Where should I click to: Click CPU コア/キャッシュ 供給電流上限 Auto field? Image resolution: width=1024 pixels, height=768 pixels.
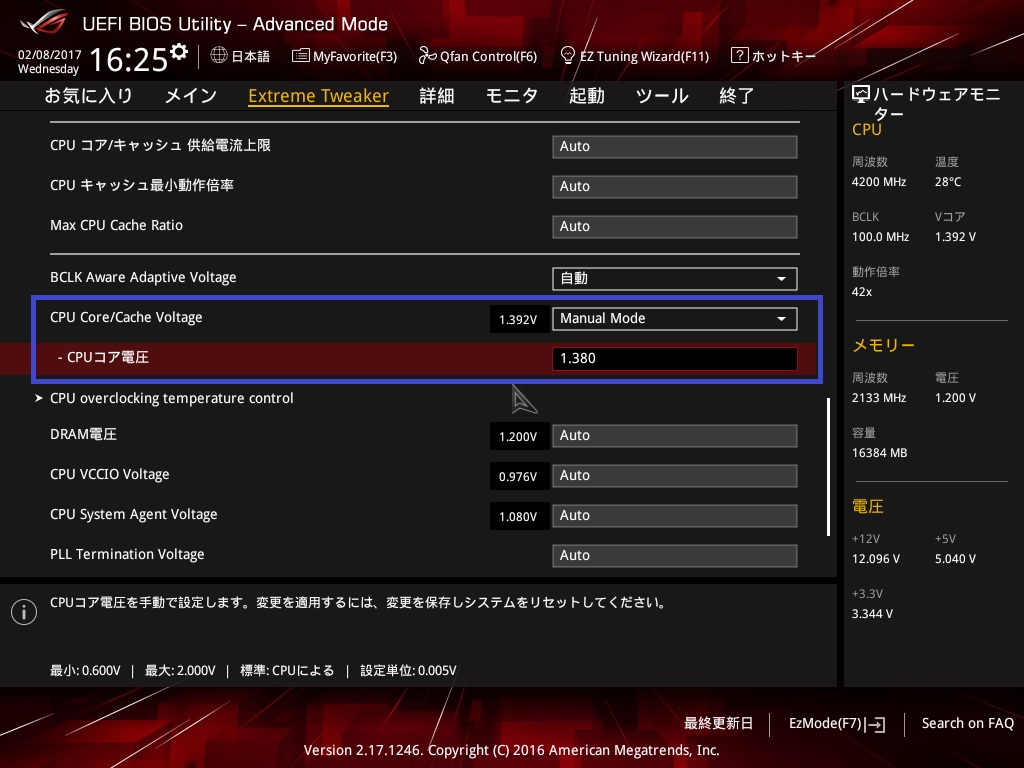pyautogui.click(x=675, y=147)
